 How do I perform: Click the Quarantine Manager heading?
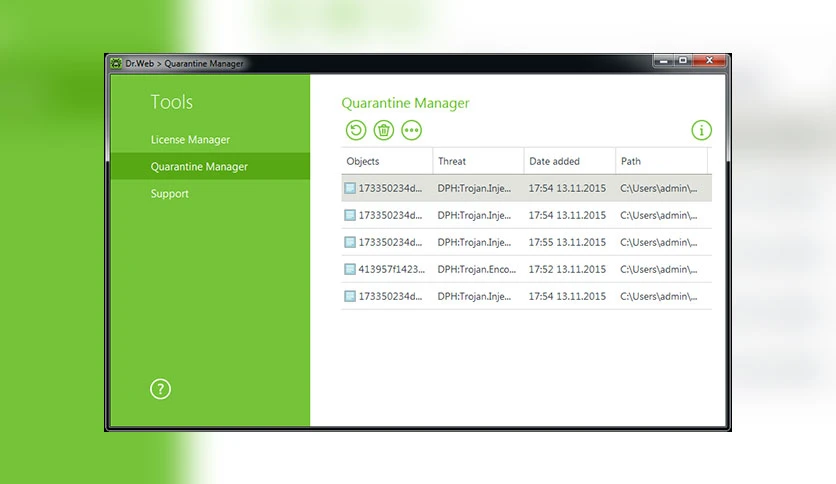coord(405,103)
